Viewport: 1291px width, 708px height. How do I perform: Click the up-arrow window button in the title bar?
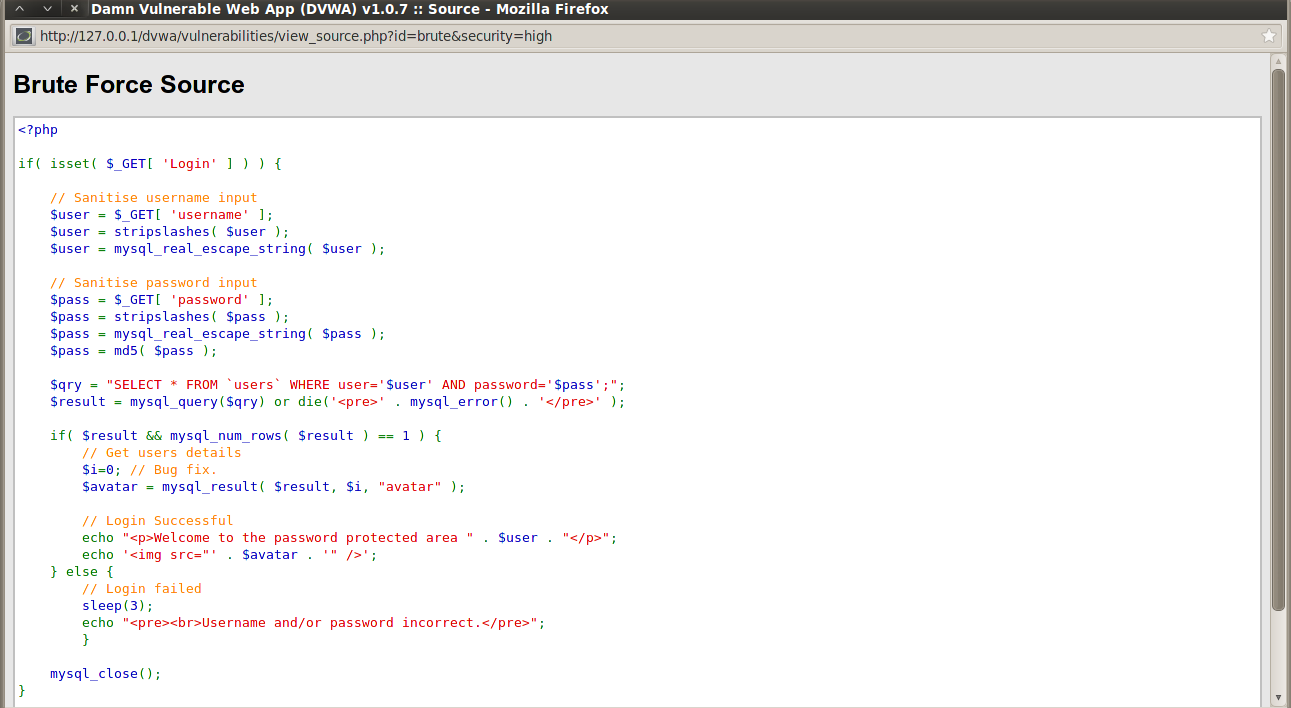(19, 9)
